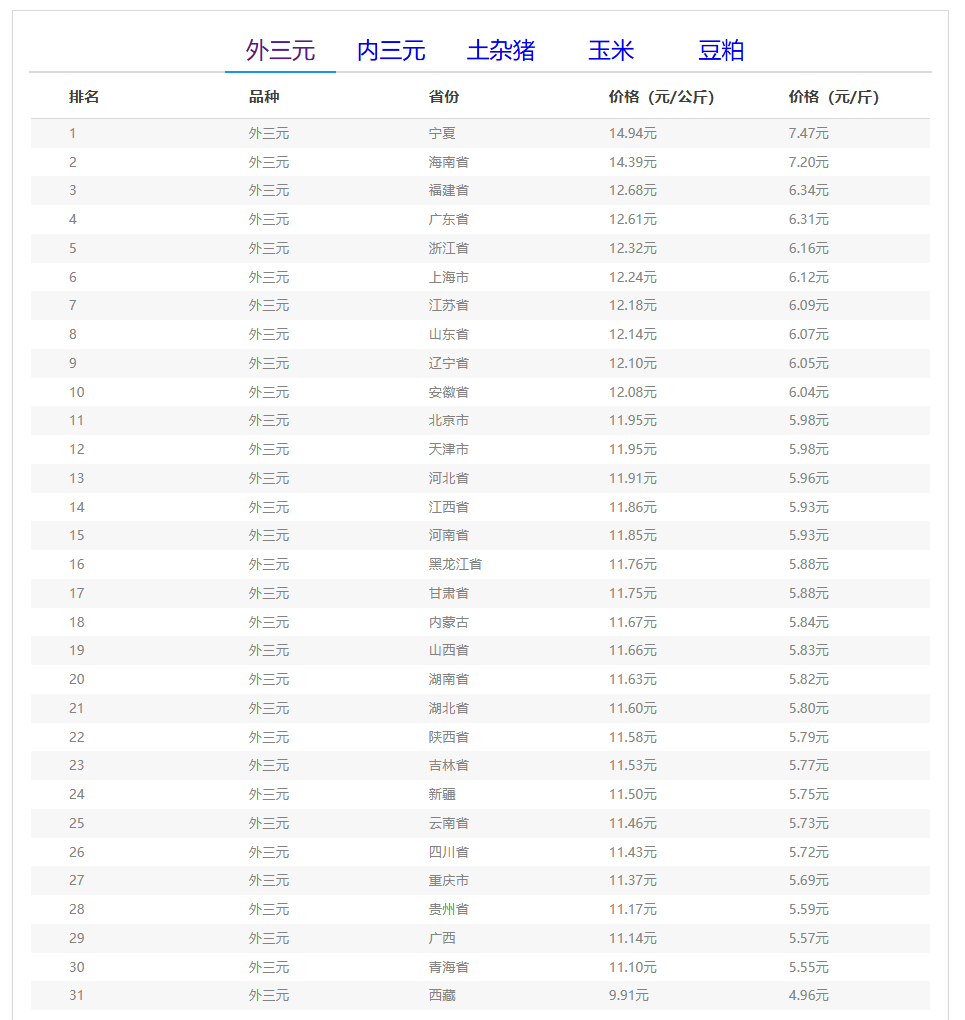This screenshot has width=965, height=1020.
Task: Select the 土杂猪 tab
Action: 501,51
